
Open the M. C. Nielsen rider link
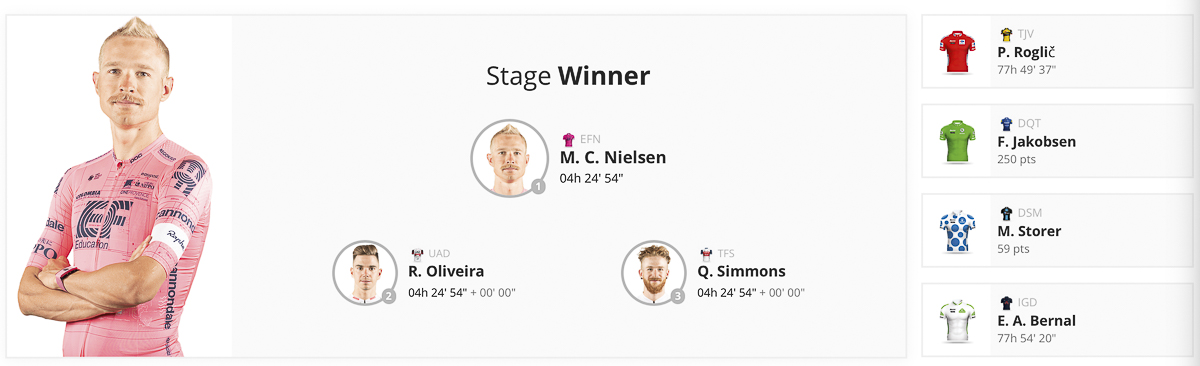(613, 158)
